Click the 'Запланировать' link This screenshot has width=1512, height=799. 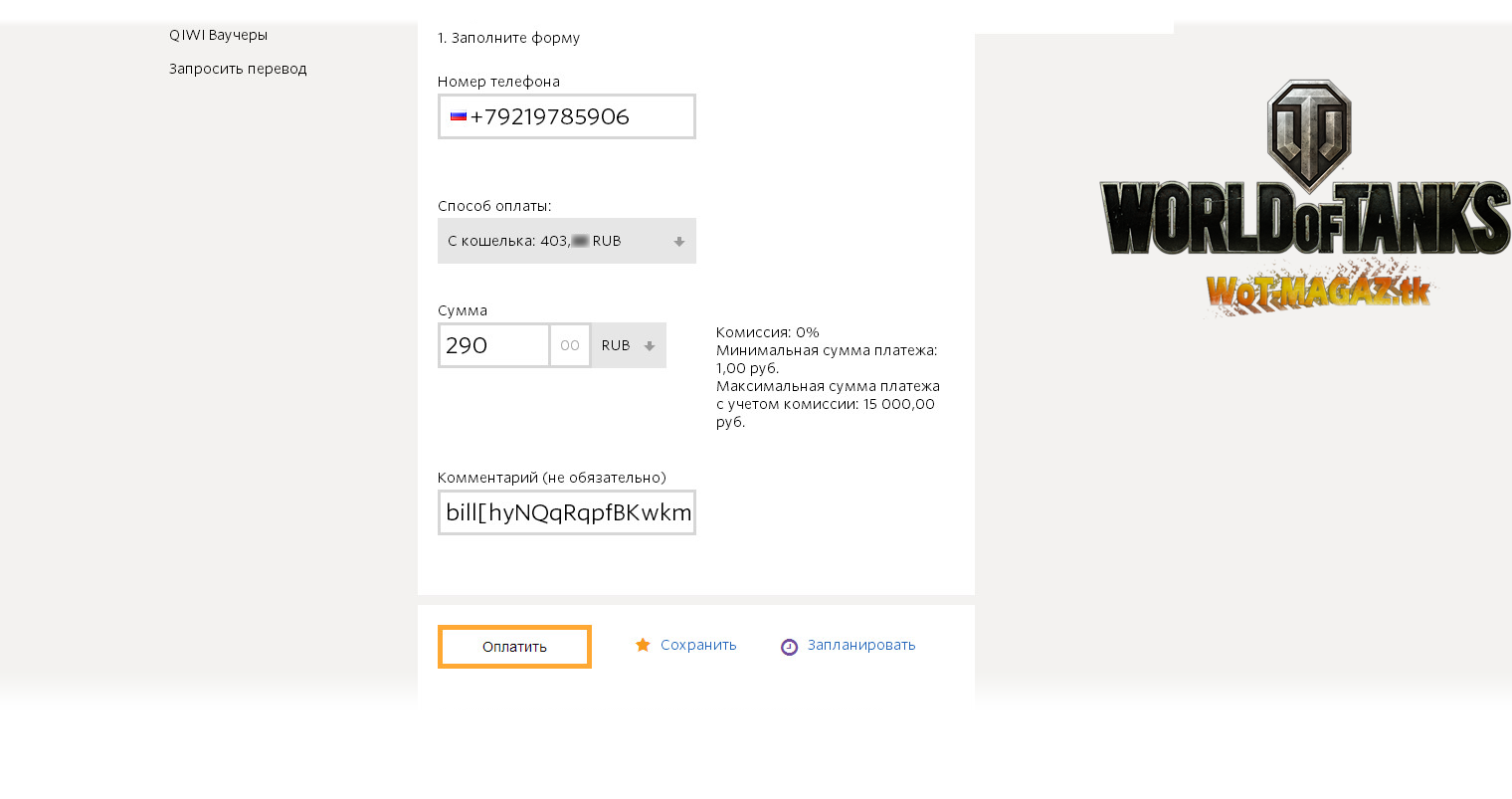tap(861, 645)
